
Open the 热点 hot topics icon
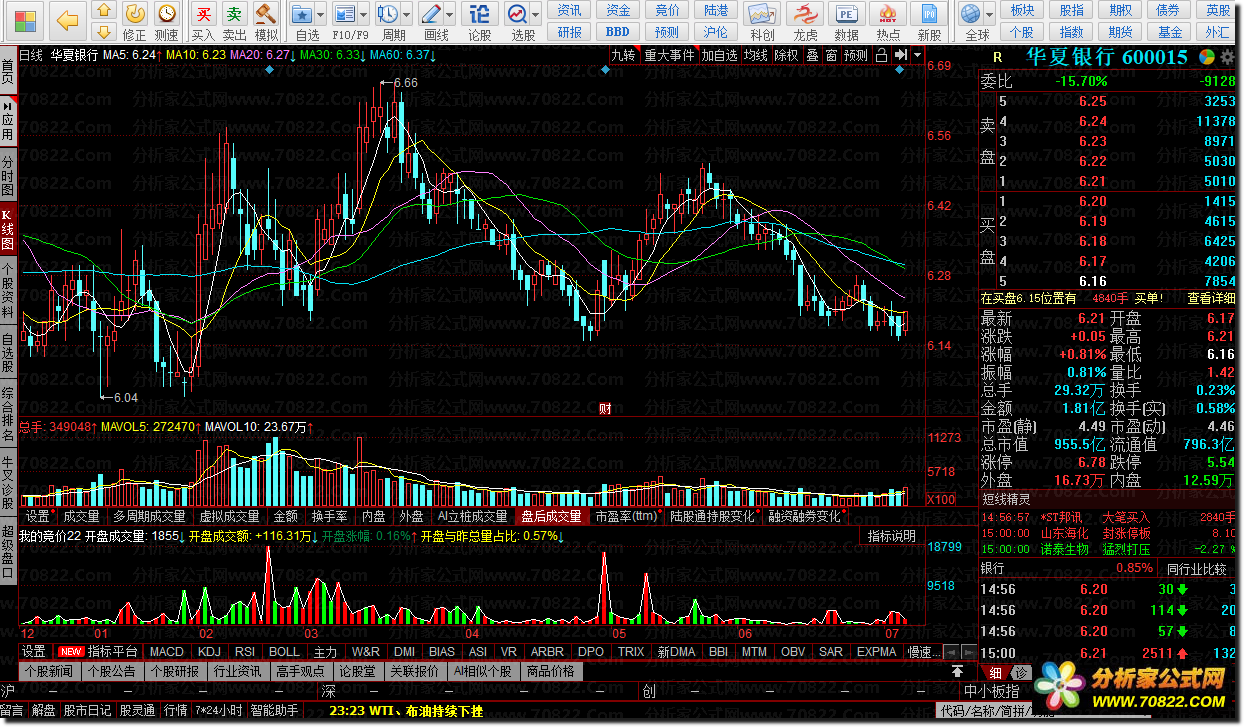point(887,14)
